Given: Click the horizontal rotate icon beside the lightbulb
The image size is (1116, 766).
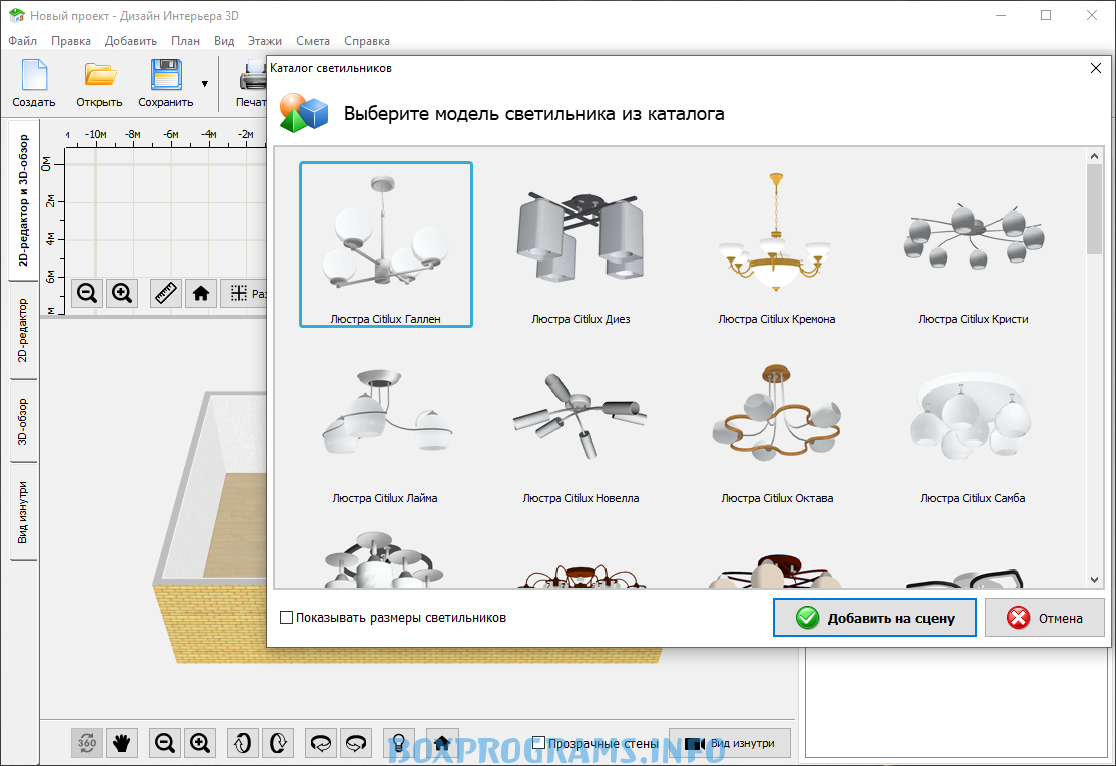Looking at the screenshot, I should pos(356,743).
